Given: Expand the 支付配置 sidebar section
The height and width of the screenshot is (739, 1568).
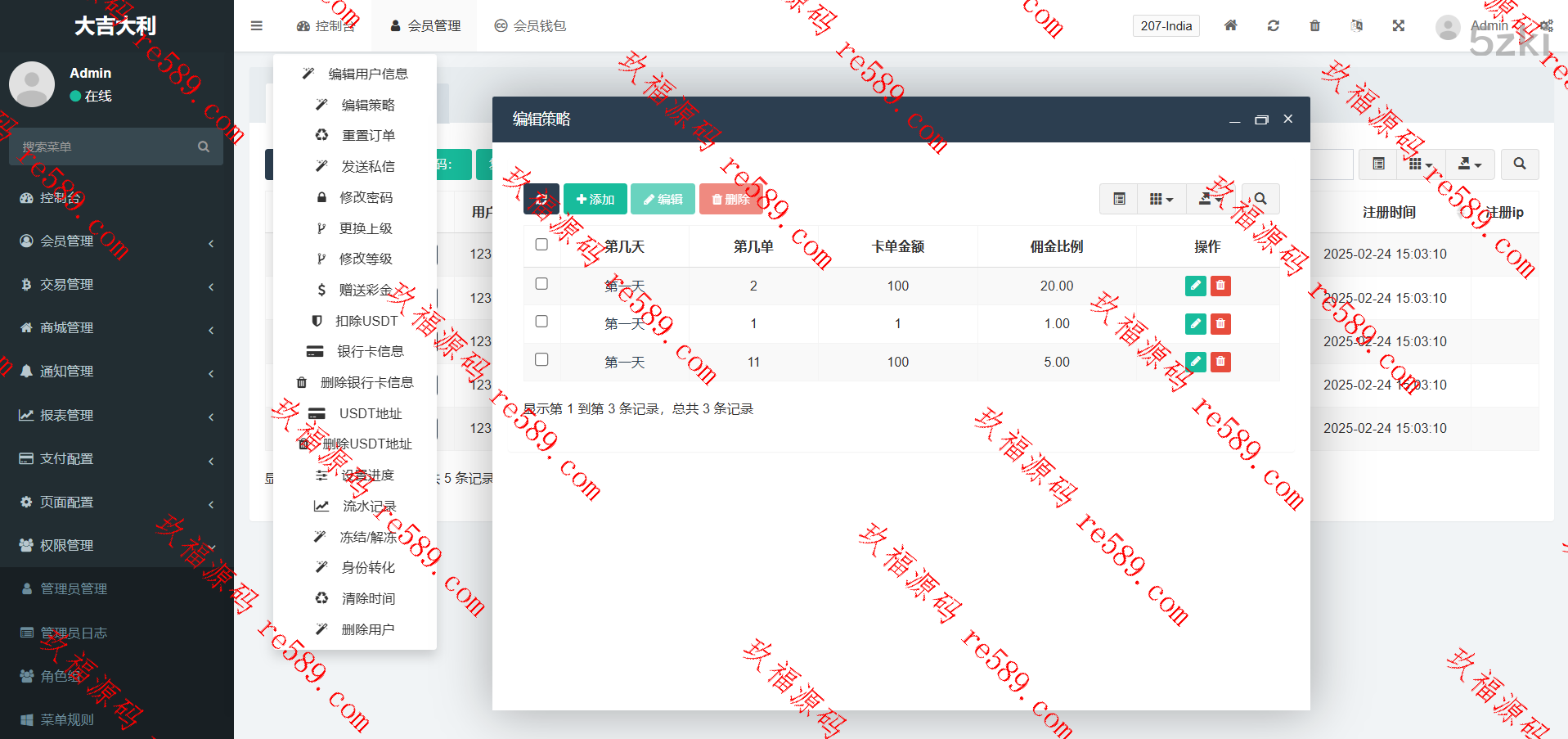Looking at the screenshot, I should (116, 459).
